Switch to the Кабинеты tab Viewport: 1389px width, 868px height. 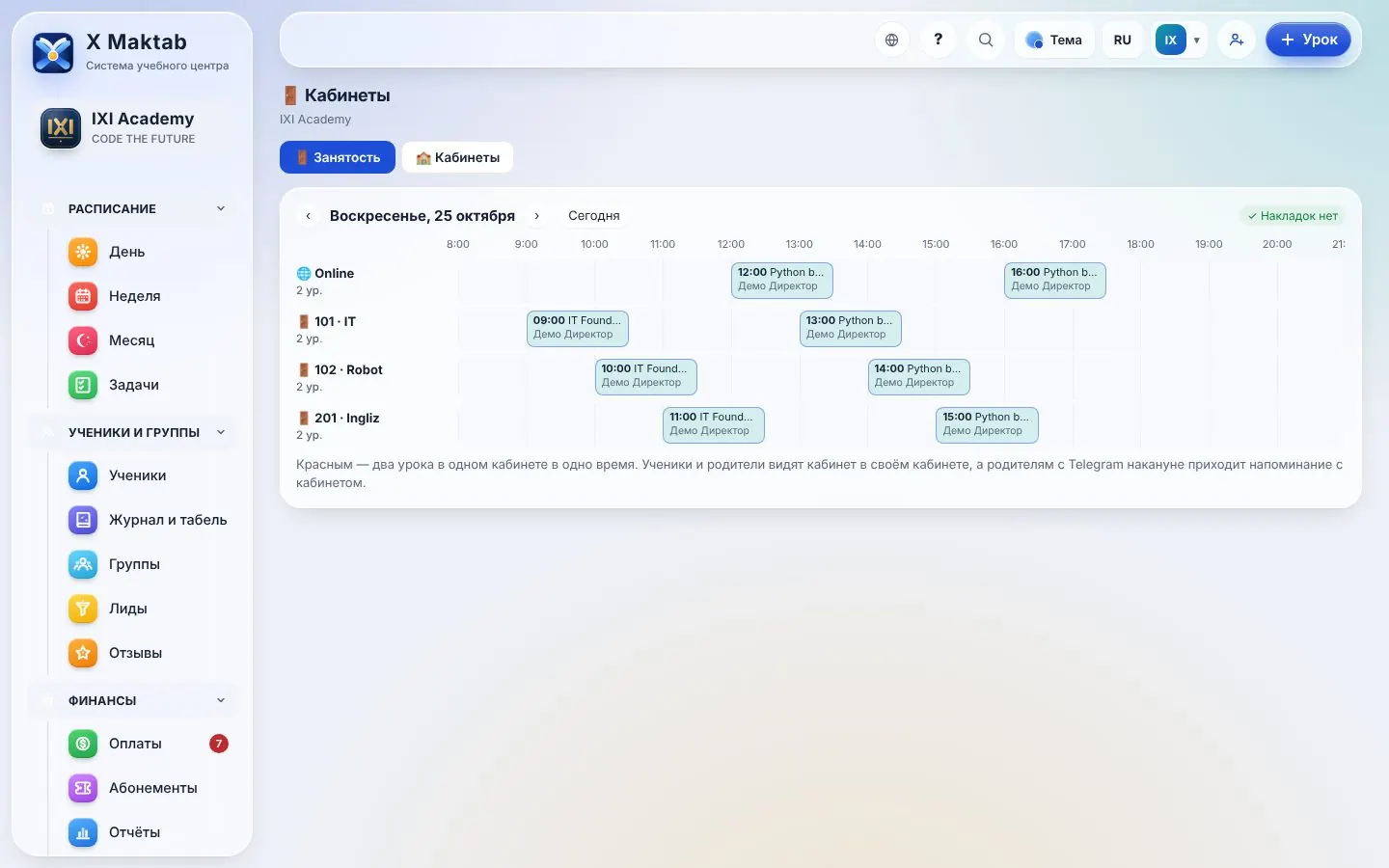[x=457, y=157]
